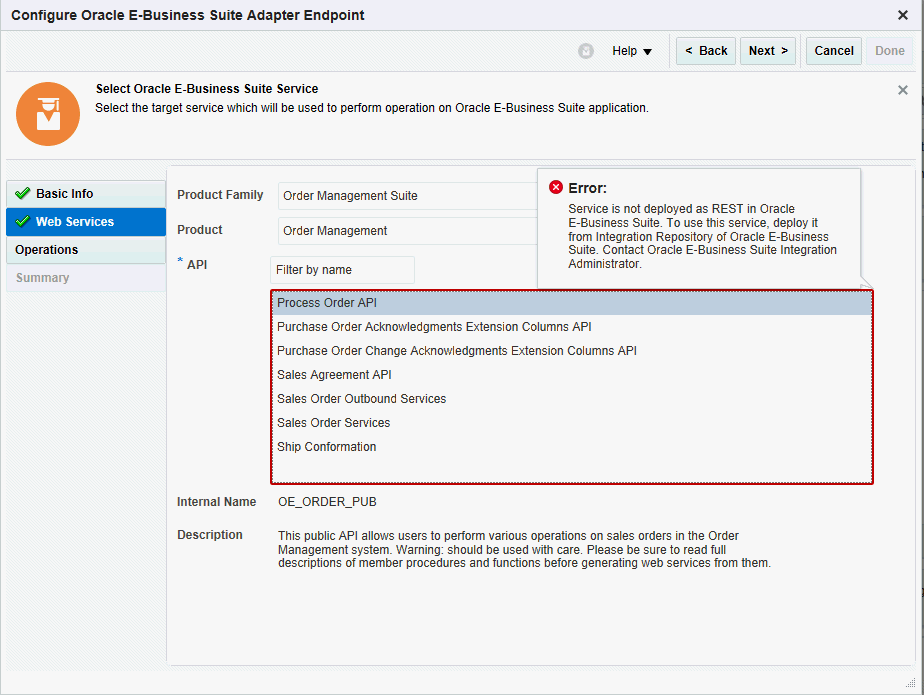Click the resize grip at dialog corner

tap(910, 682)
